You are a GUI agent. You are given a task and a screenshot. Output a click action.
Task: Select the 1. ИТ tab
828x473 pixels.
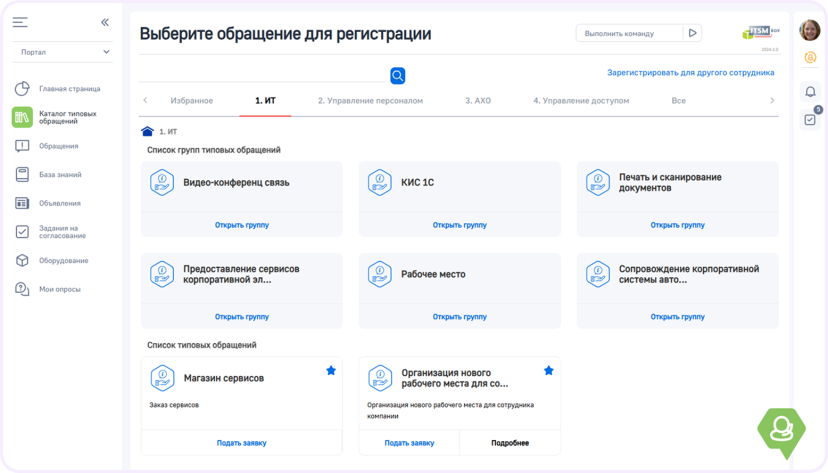click(x=266, y=101)
